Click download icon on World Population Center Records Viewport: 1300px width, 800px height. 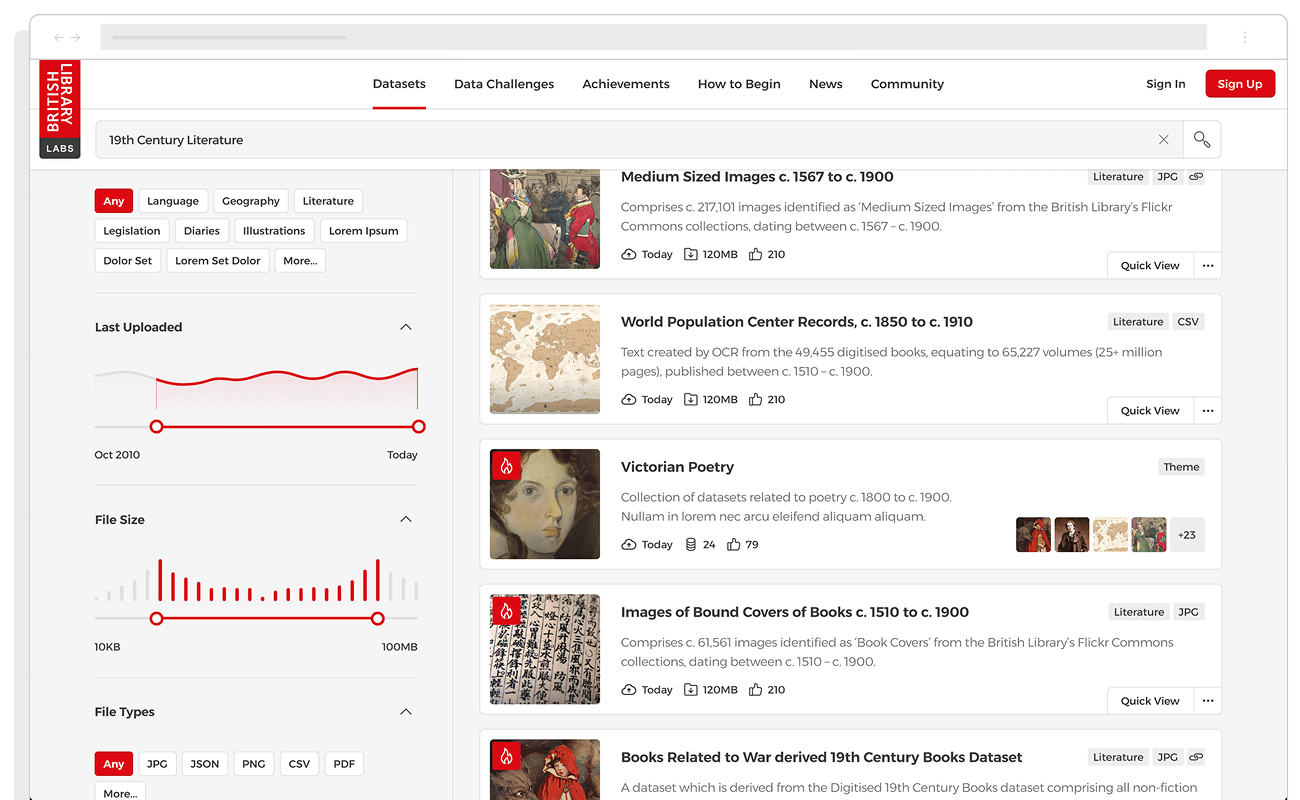pos(691,400)
